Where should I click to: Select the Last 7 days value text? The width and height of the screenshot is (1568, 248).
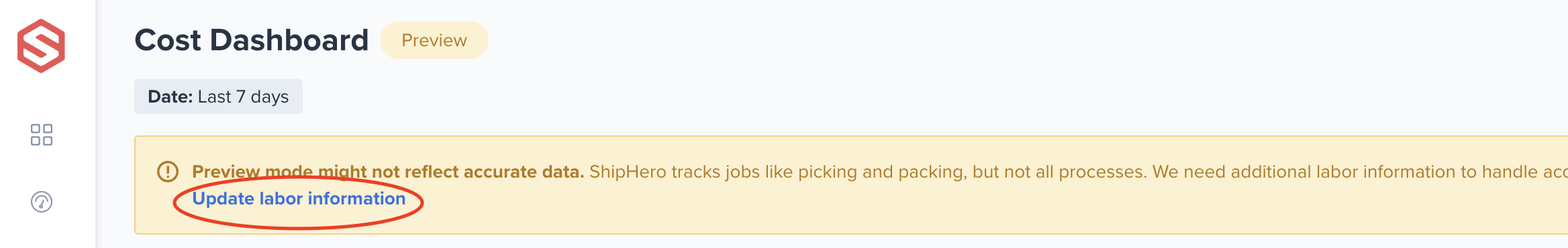coord(243,97)
